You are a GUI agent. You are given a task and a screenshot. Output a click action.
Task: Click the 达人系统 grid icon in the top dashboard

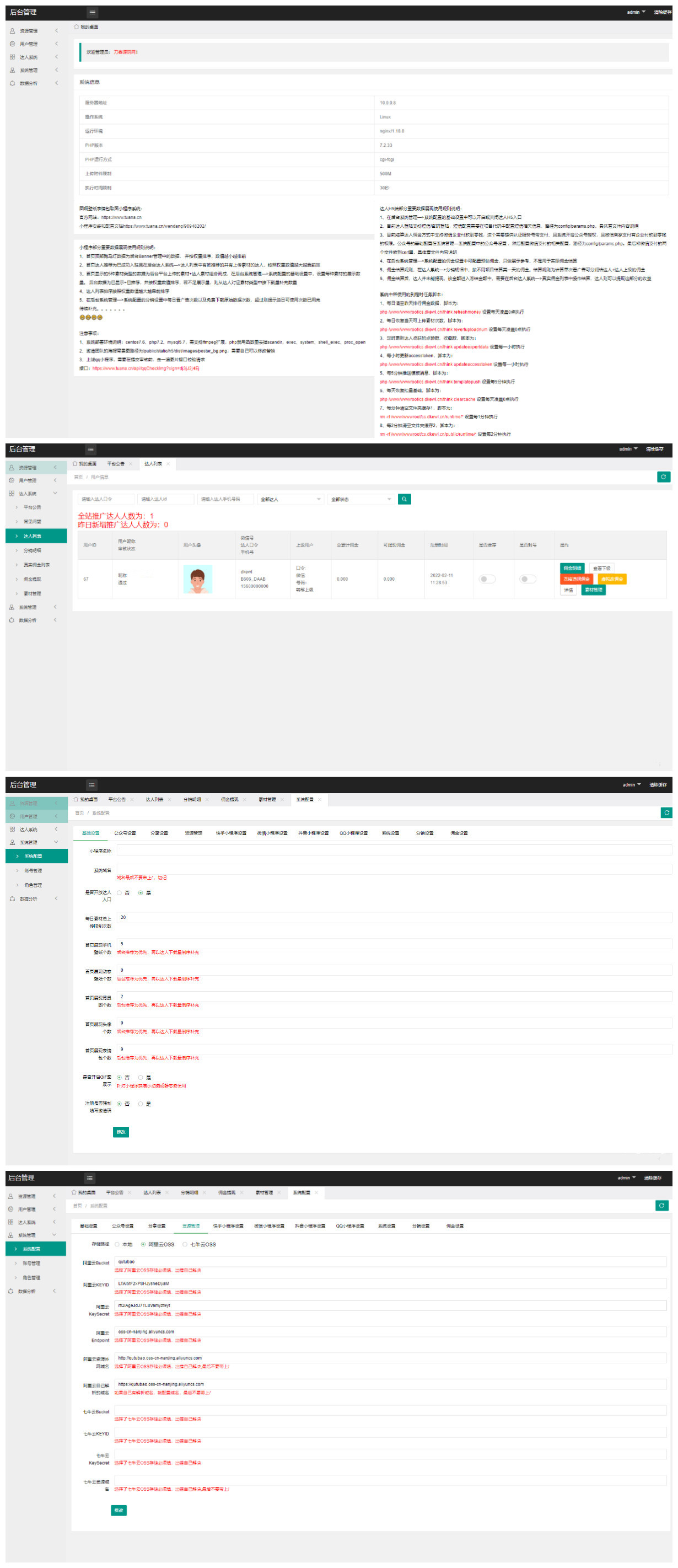coord(12,57)
